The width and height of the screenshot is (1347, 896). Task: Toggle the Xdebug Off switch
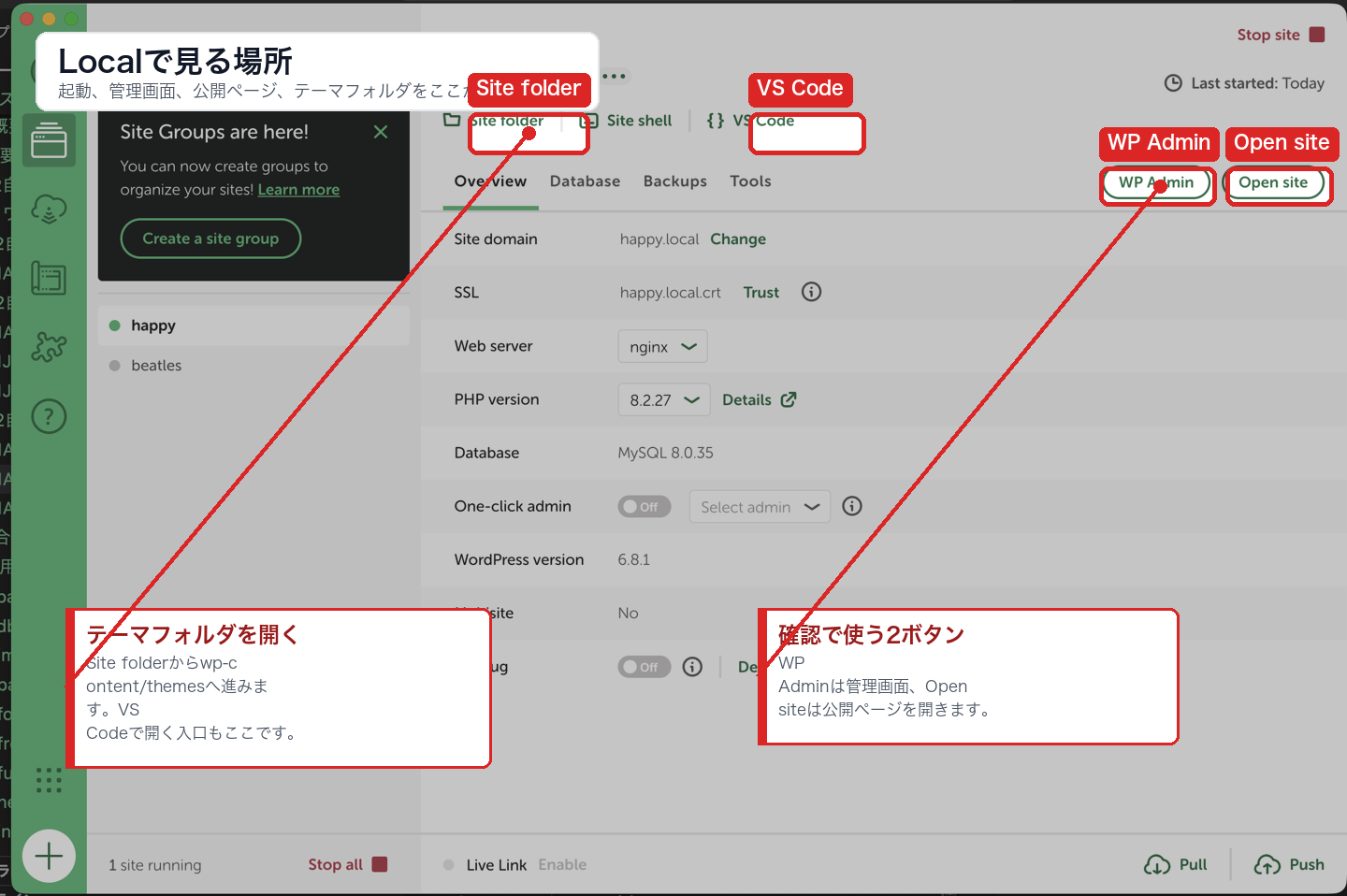click(645, 667)
